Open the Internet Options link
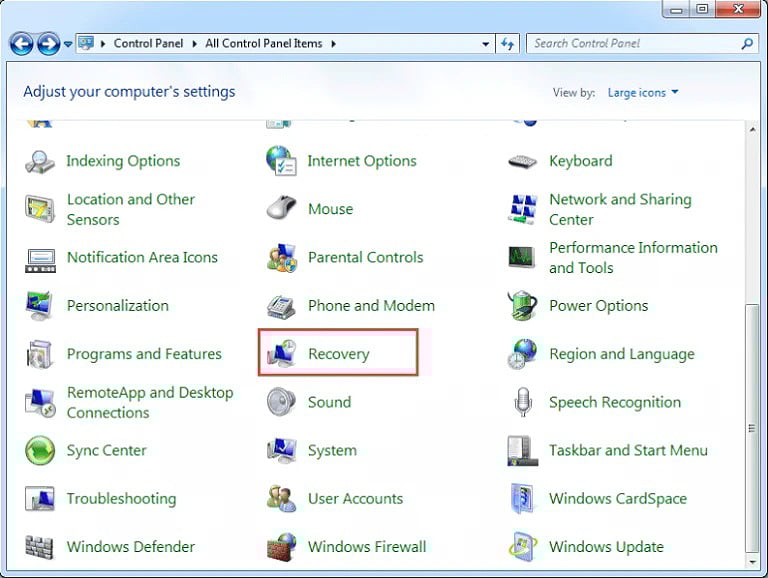Viewport: 768px width, 578px height. [362, 161]
